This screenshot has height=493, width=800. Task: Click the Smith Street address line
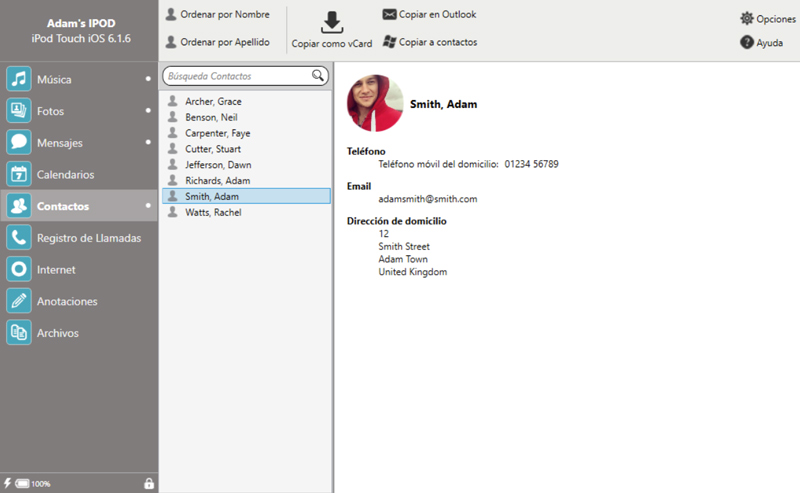(x=404, y=246)
